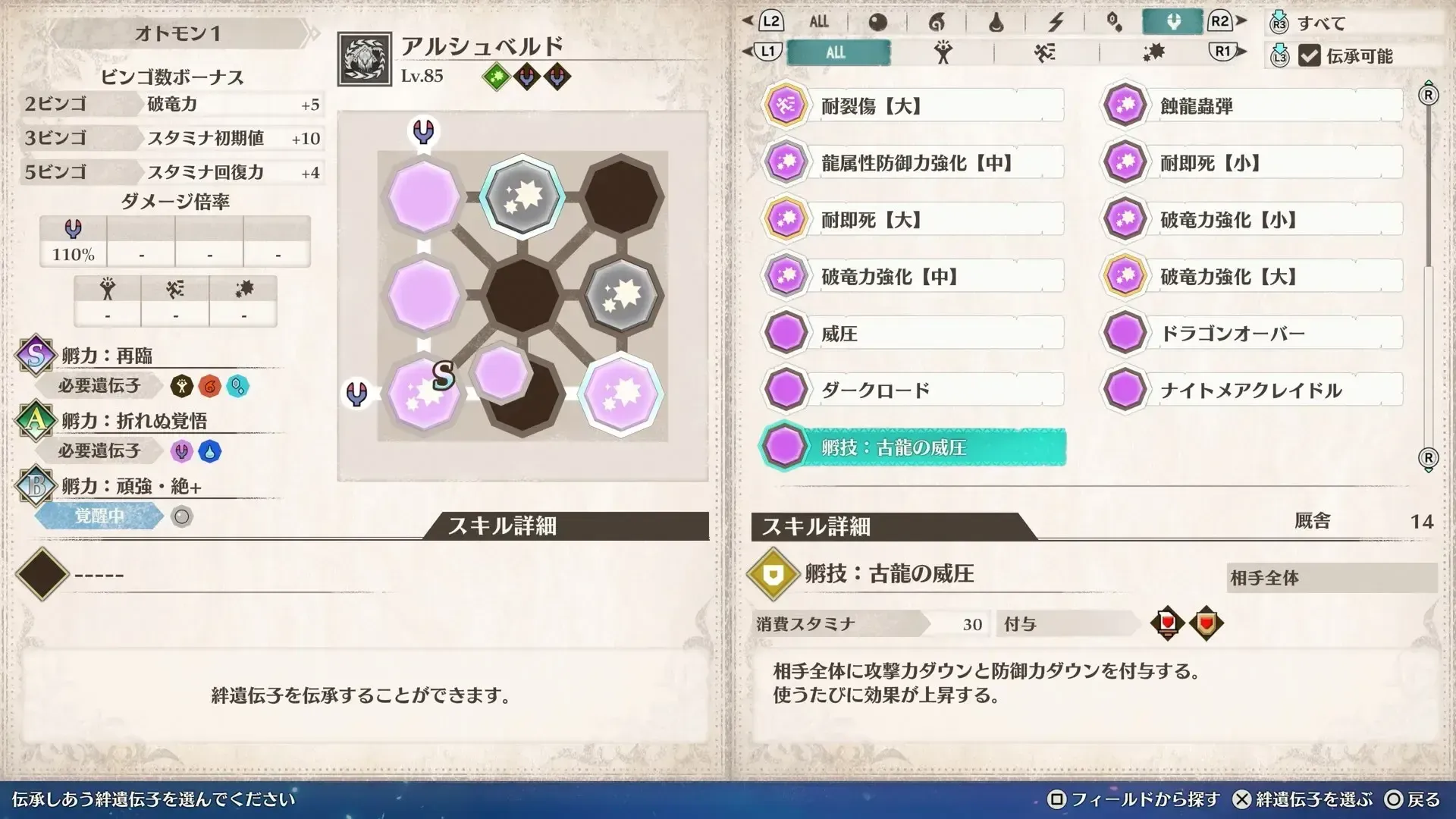Toggle the 伝承可能 checkbox
Screen dimensions: 1456x819
click(1310, 55)
